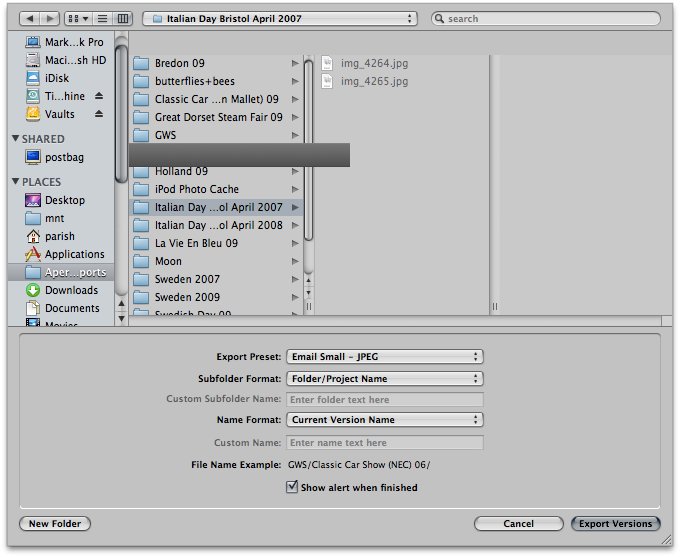Toggle Show alert when finished checkbox
Image resolution: width=680 pixels, height=557 pixels.
coord(292,487)
